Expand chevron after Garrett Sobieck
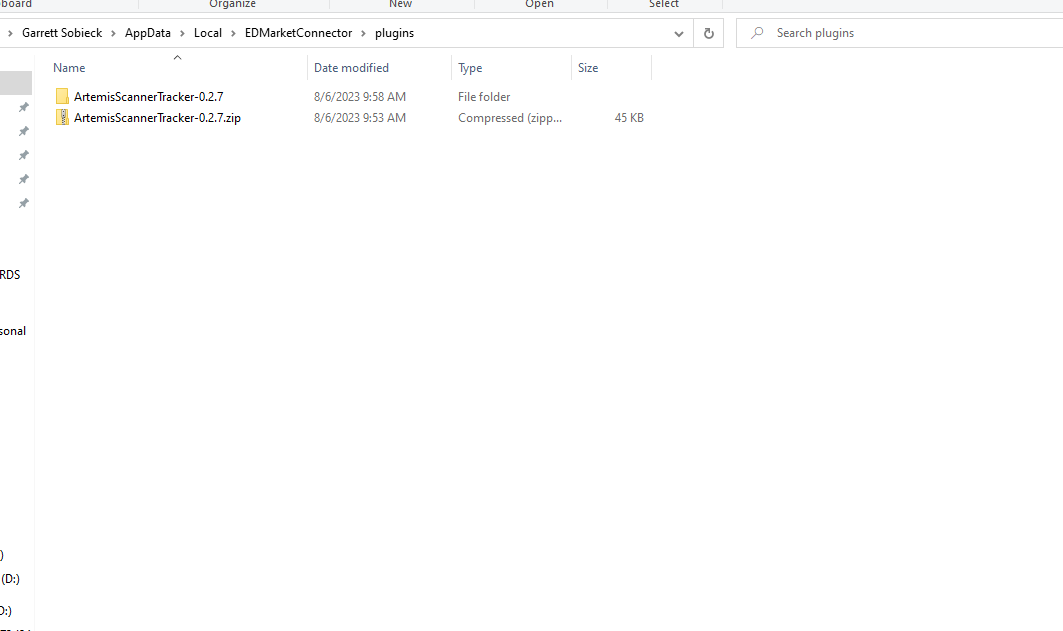1063x631 pixels. coord(113,33)
